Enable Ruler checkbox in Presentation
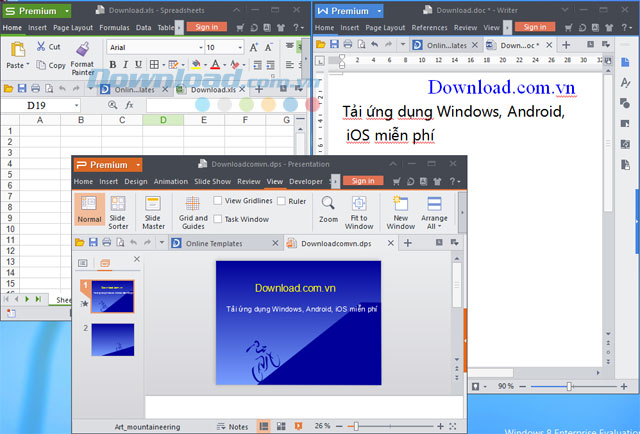 (281, 201)
